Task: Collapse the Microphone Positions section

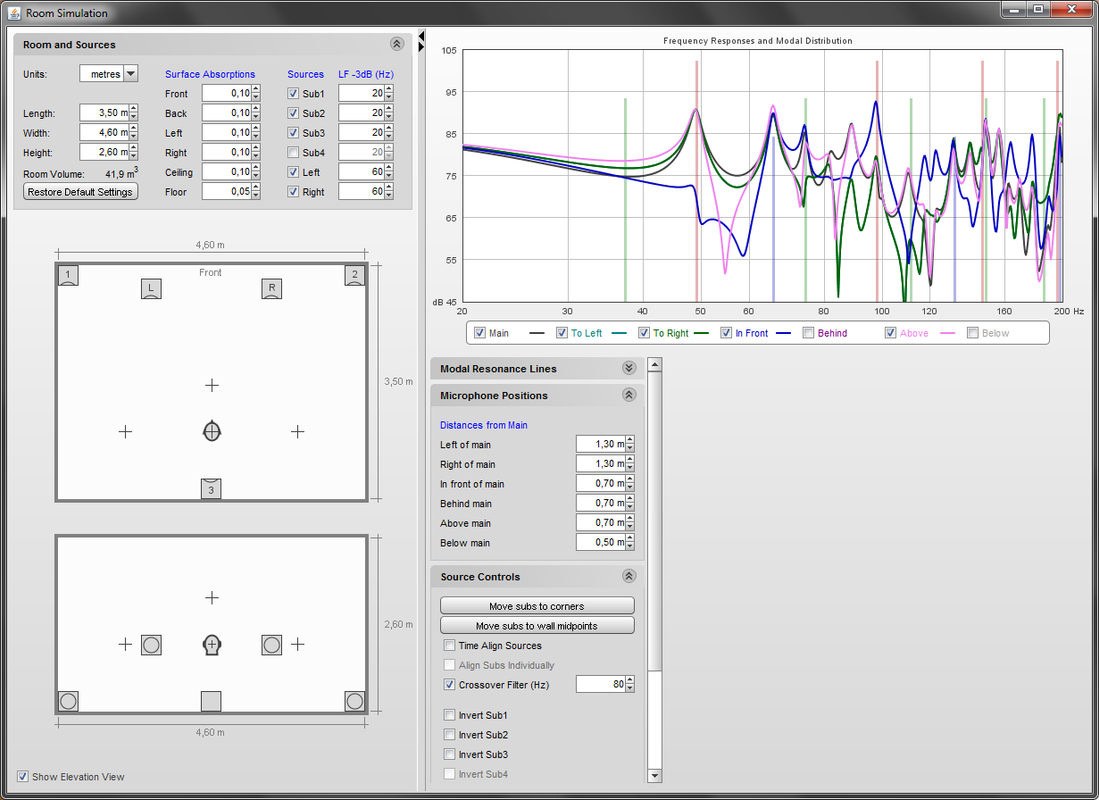Action: click(x=629, y=395)
